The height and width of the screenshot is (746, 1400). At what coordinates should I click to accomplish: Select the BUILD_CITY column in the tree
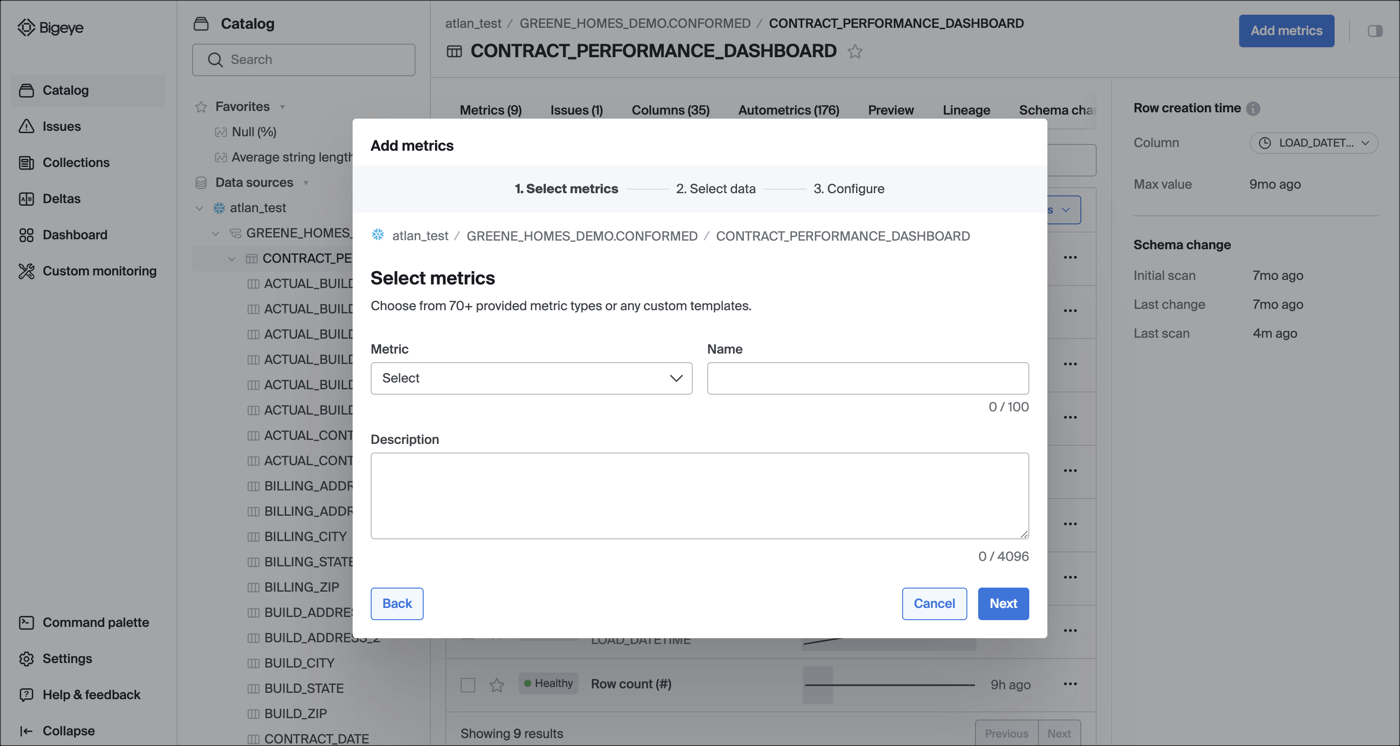tap(299, 663)
